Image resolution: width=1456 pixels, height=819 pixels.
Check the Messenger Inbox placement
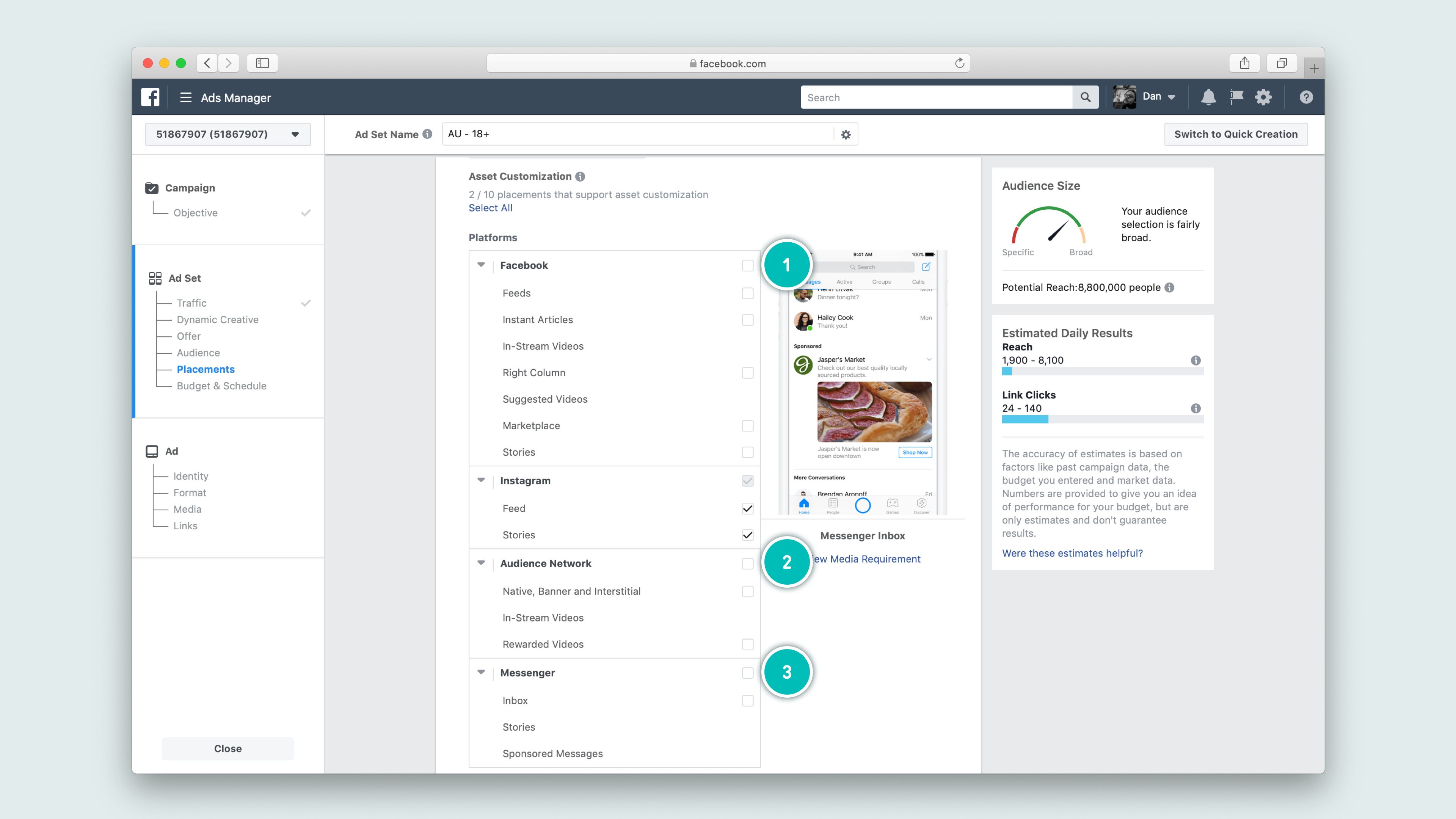747,700
